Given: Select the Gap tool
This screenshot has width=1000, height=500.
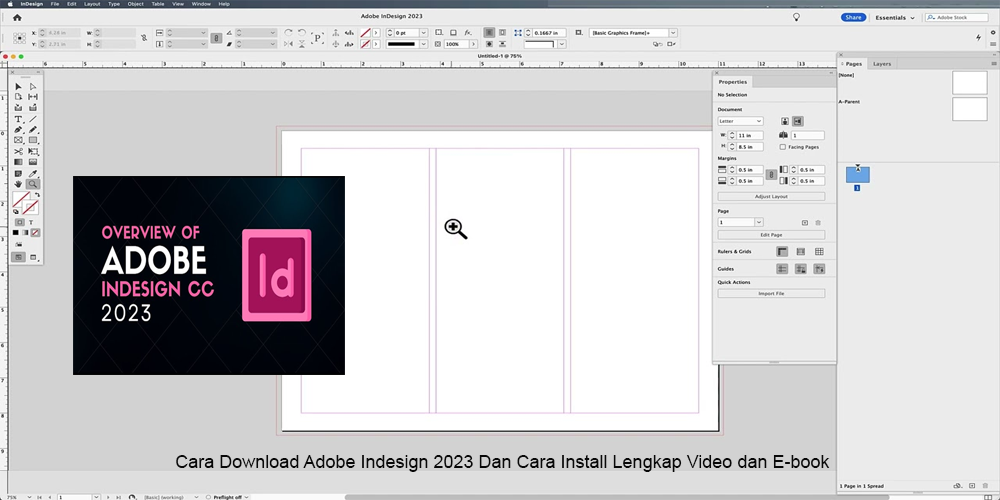Looking at the screenshot, I should pos(33,97).
